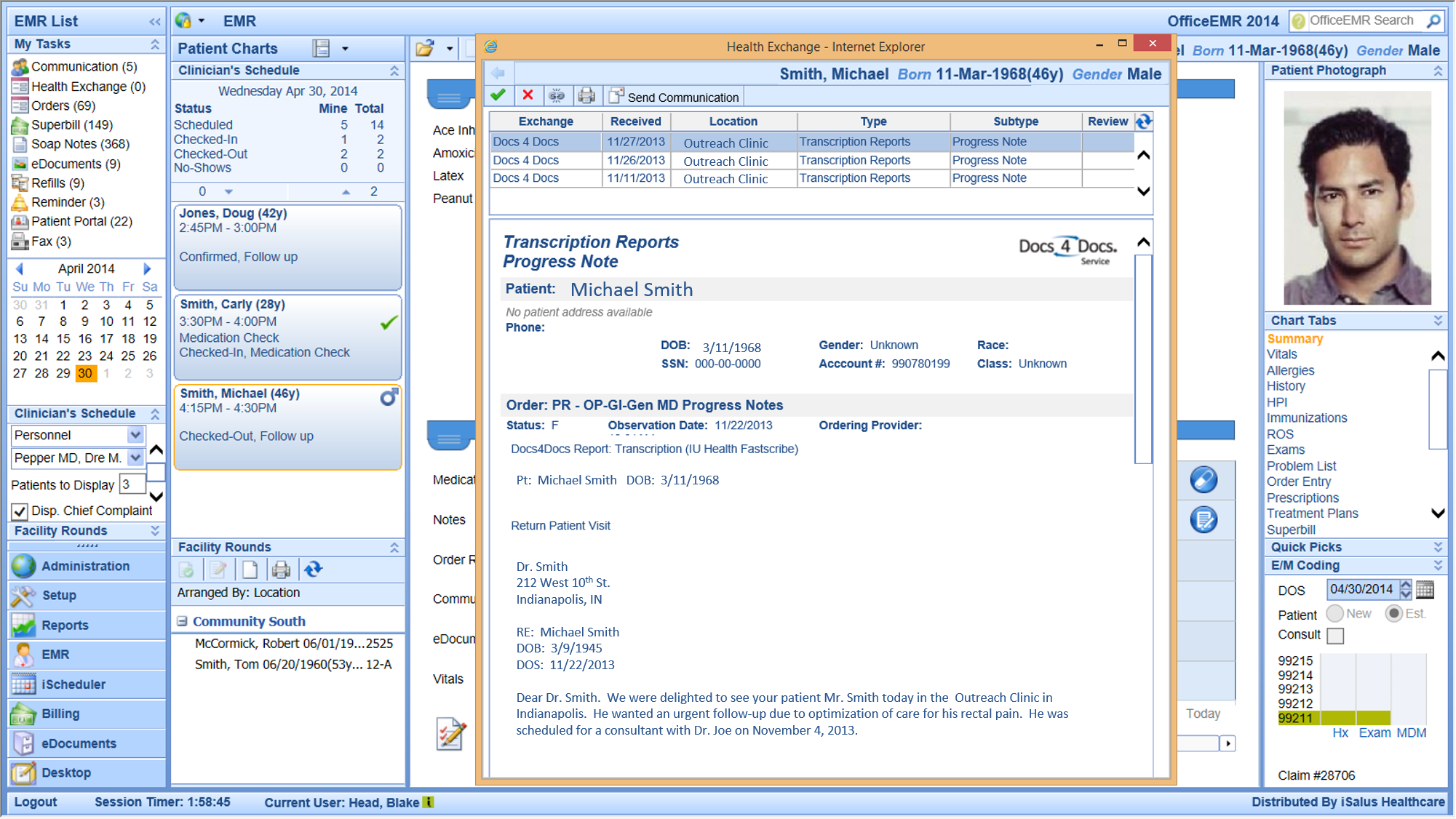Open Soap Notes (368) task

80,144
